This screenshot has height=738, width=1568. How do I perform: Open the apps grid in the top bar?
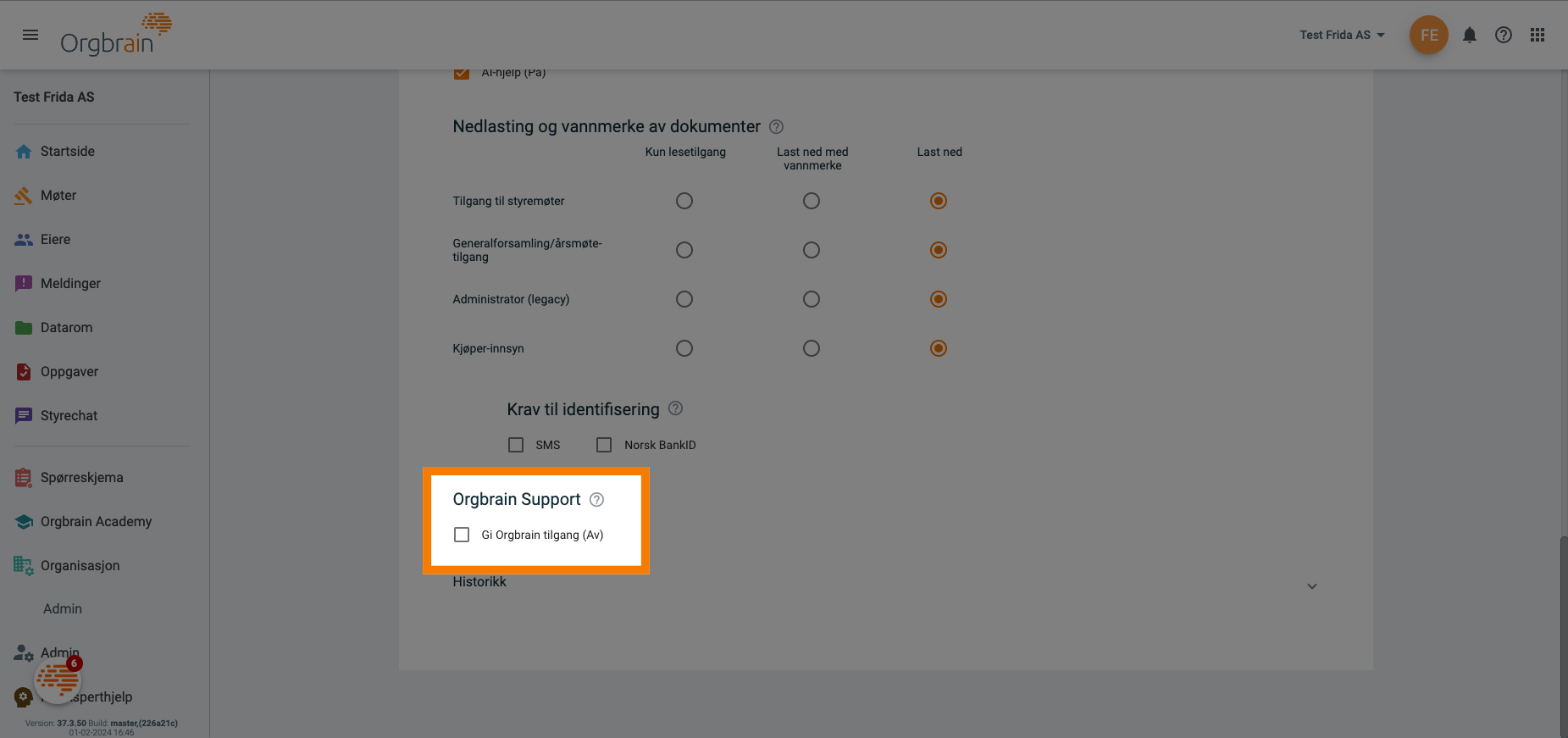click(1538, 35)
